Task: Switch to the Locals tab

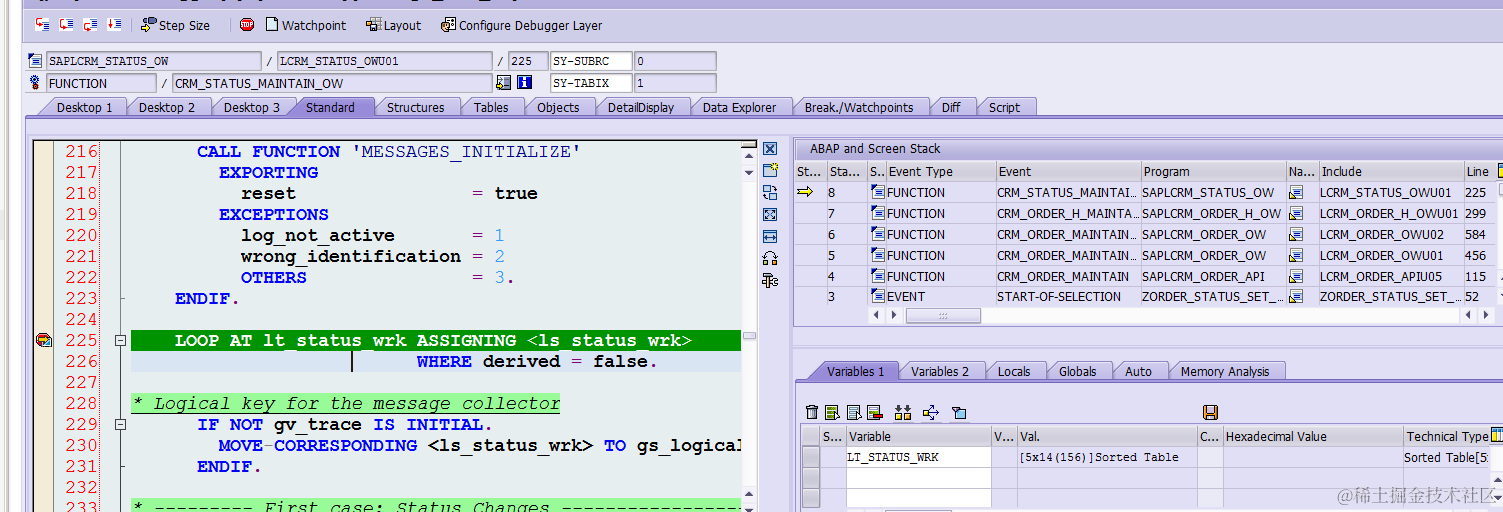Action: [x=1013, y=371]
